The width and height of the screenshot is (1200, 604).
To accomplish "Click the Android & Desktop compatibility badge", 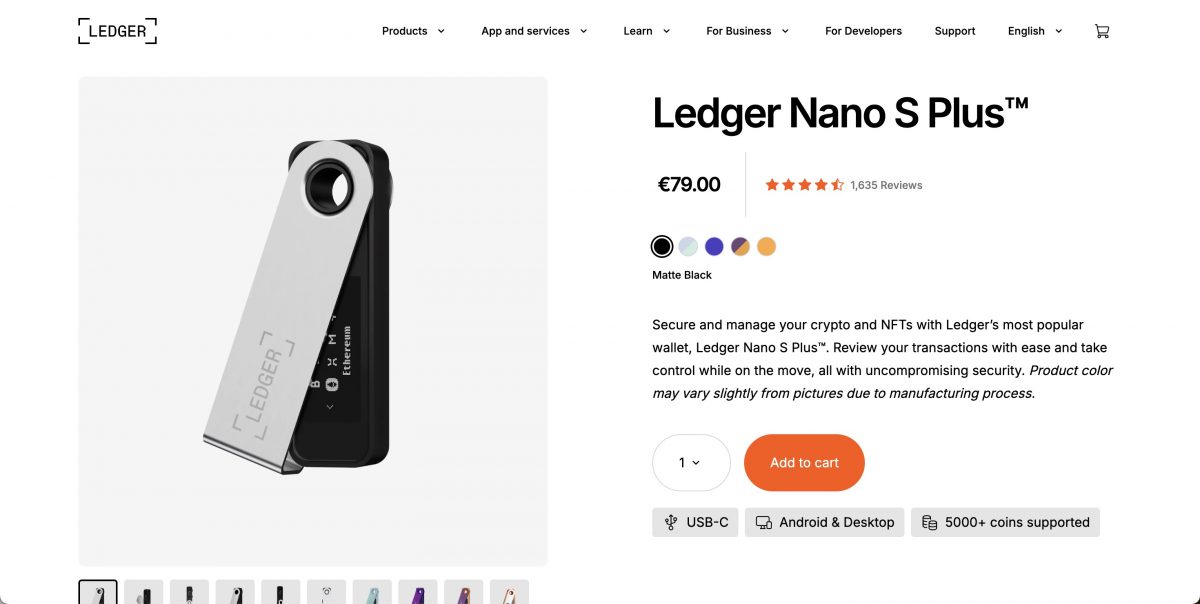I will pos(824,522).
